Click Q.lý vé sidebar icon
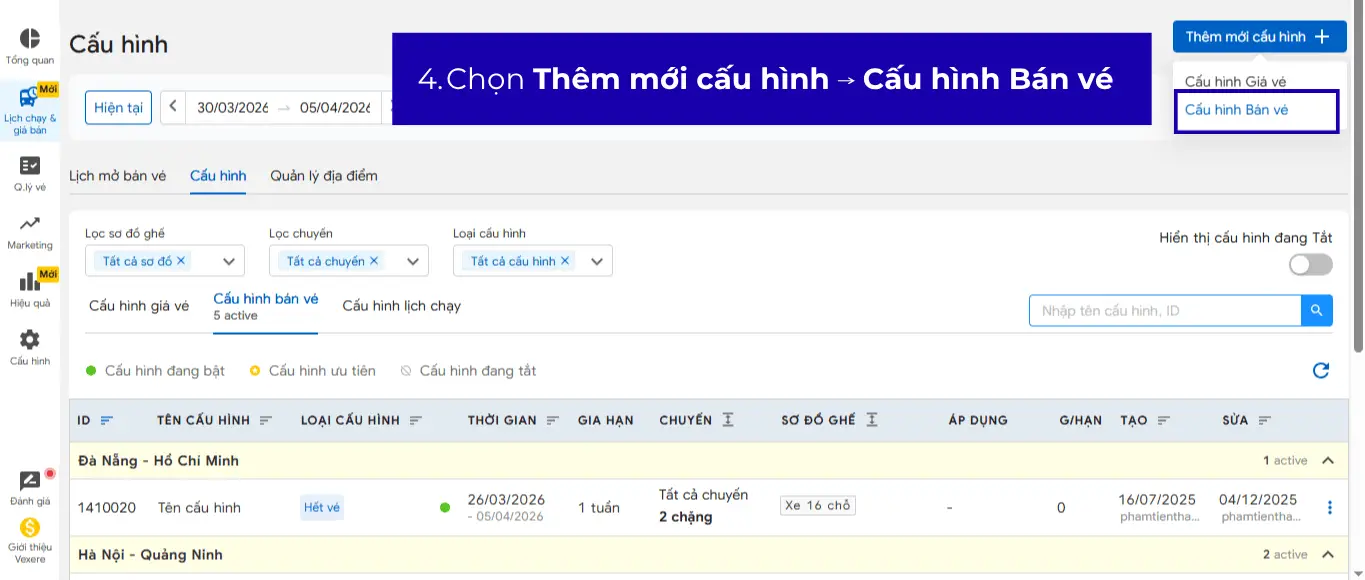Screen dimensions: 1365x580 point(30,166)
